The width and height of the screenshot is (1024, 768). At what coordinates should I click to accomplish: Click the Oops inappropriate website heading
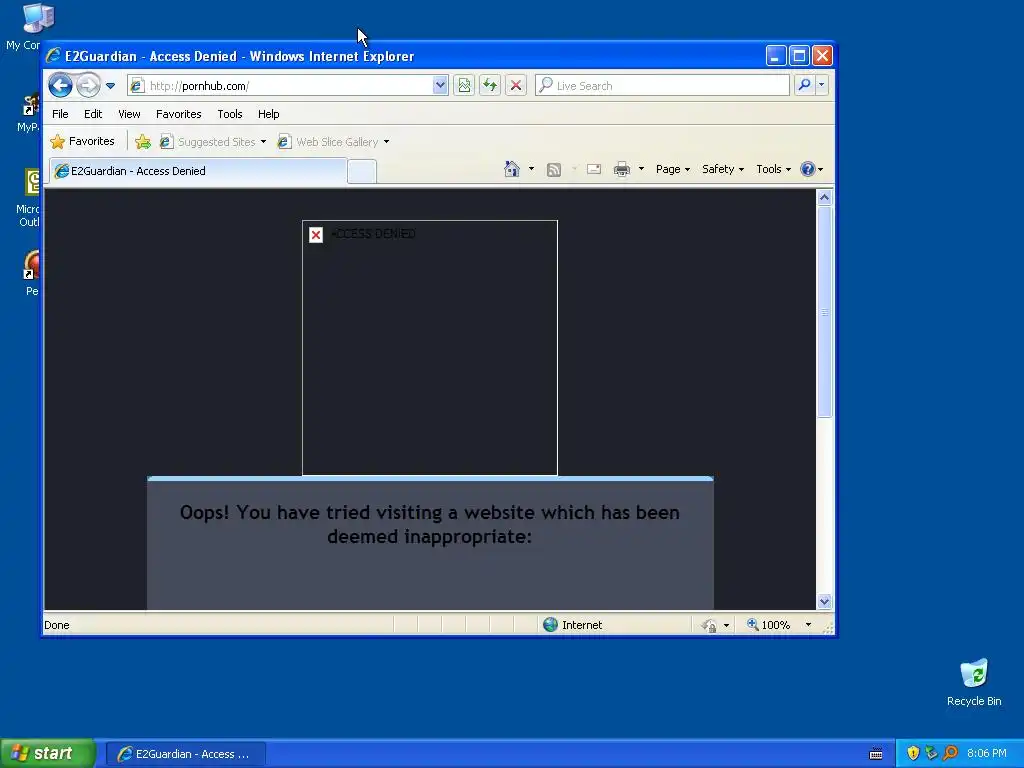pos(430,524)
